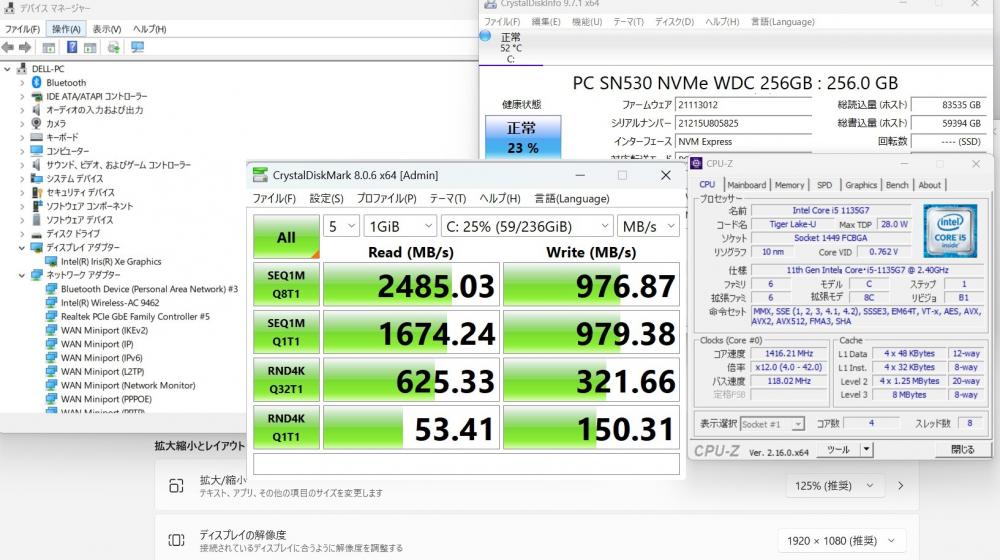The image size is (1000, 560).
Task: Open プロファイル(P) menu in CrystalDiskMark
Action: [x=386, y=198]
